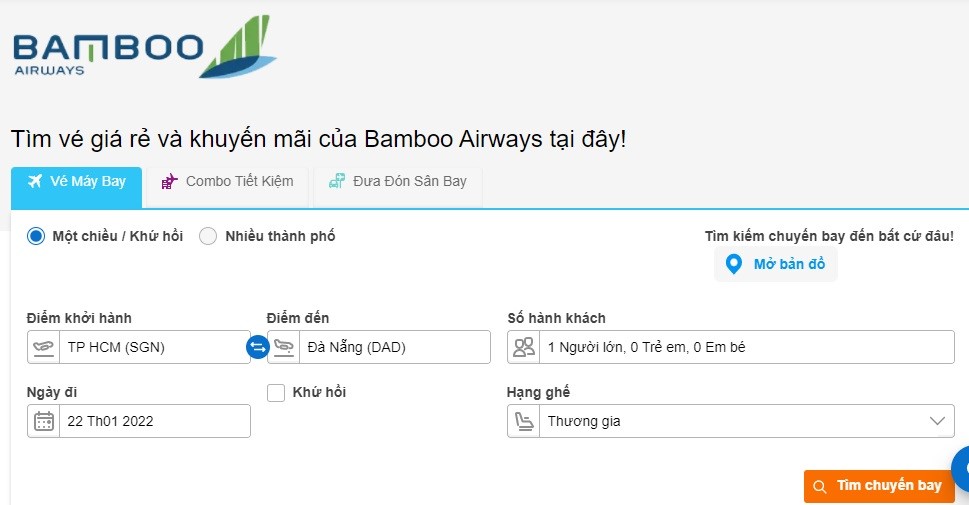
Task: Expand the Hạng ghế dropdown arrow
Action: pyautogui.click(x=937, y=421)
